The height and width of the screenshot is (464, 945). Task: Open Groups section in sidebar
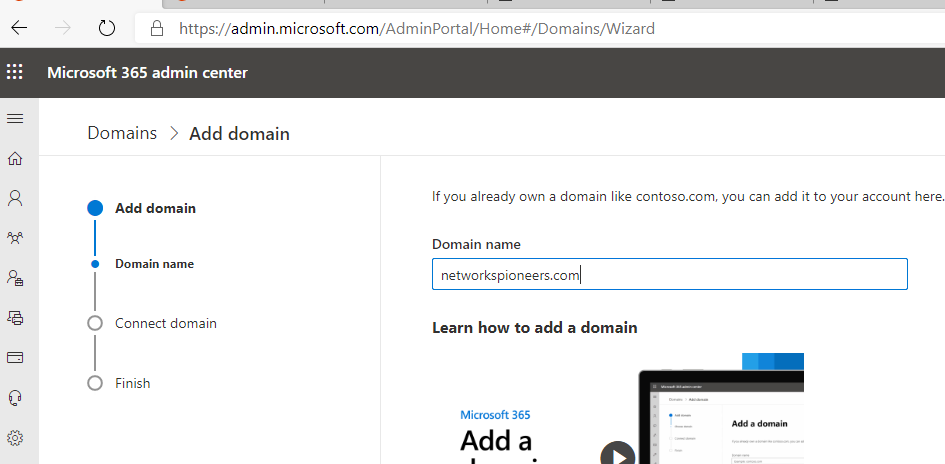tap(15, 238)
